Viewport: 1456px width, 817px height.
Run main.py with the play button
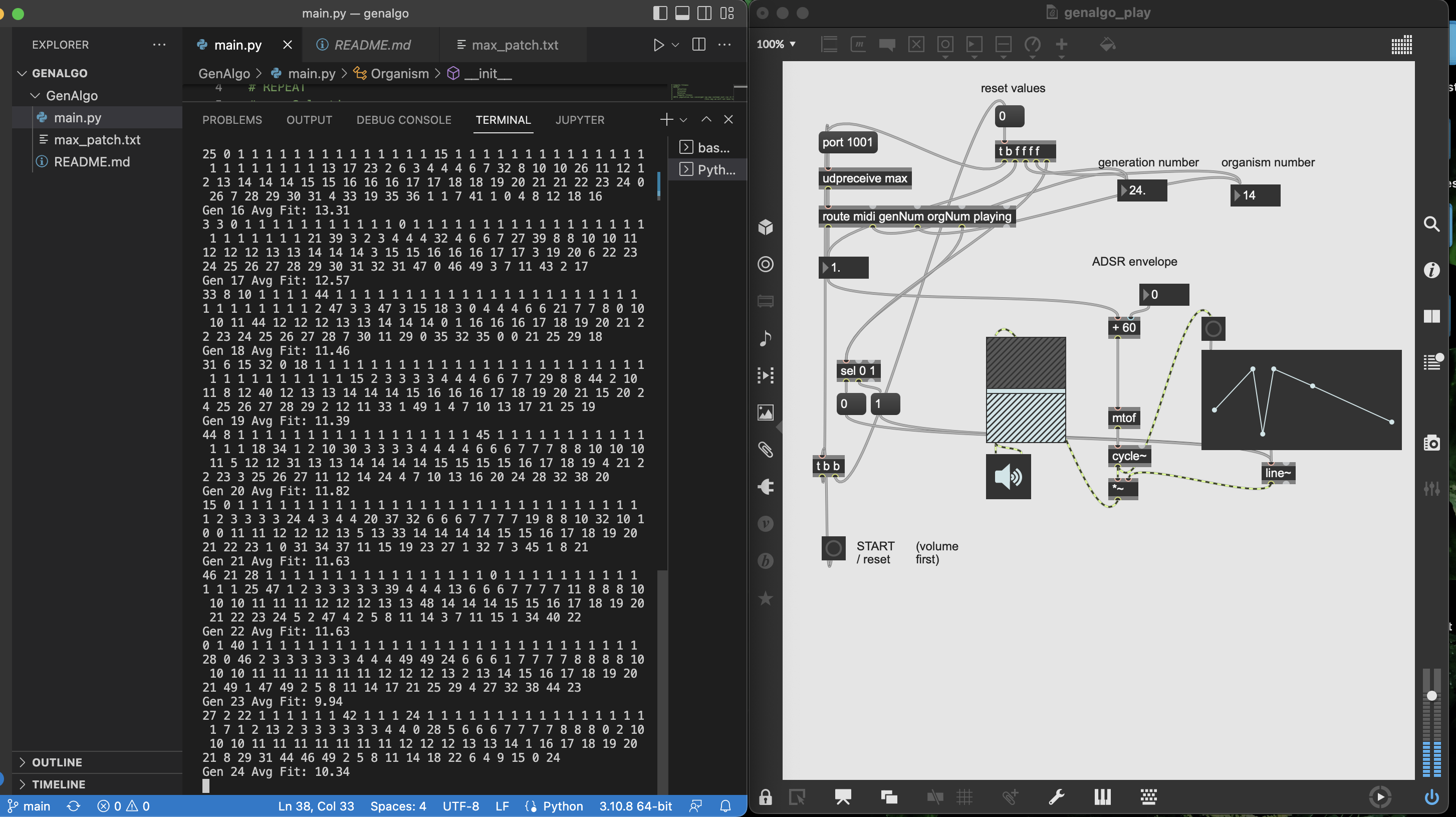point(658,45)
